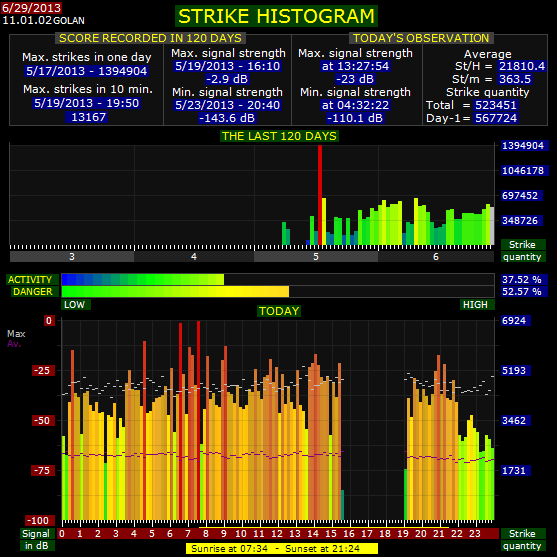Click the St/m value 363.5
This screenshot has height=557, width=557.
tap(515, 79)
